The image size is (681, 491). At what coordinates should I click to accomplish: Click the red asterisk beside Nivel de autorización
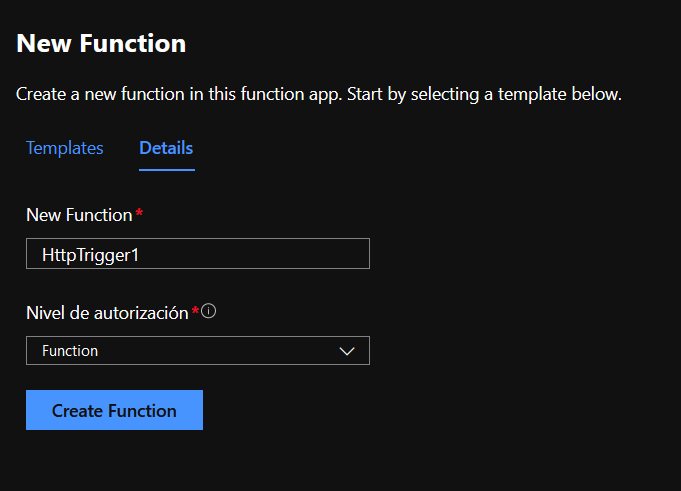click(195, 310)
